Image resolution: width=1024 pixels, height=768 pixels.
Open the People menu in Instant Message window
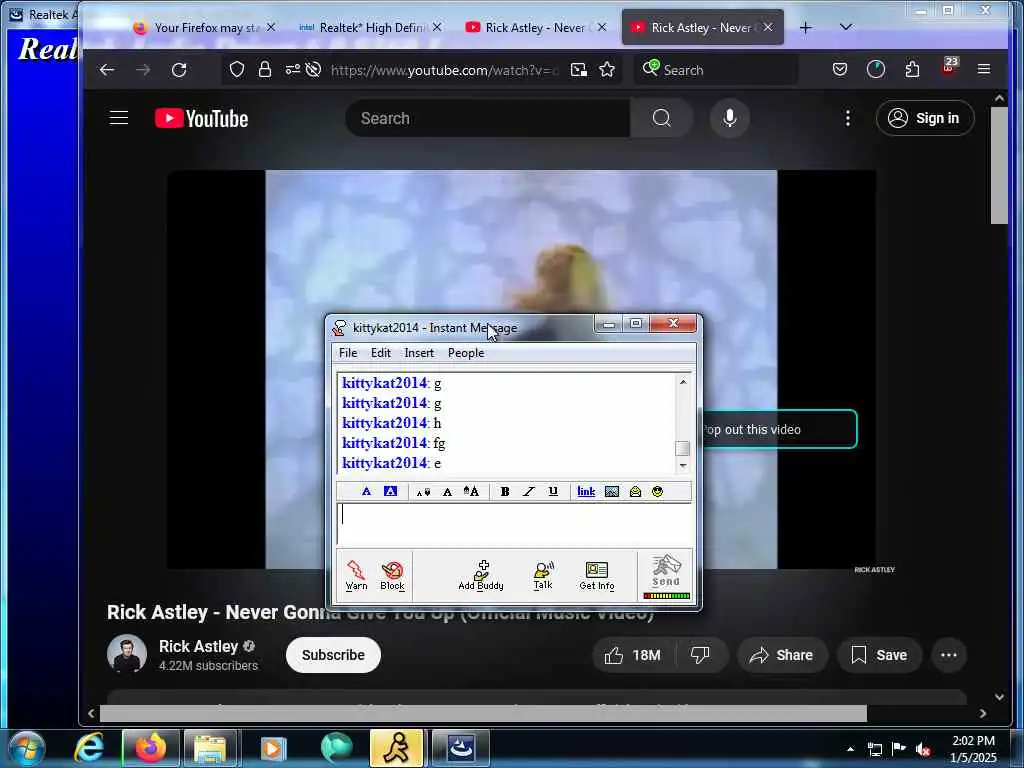coord(466,353)
